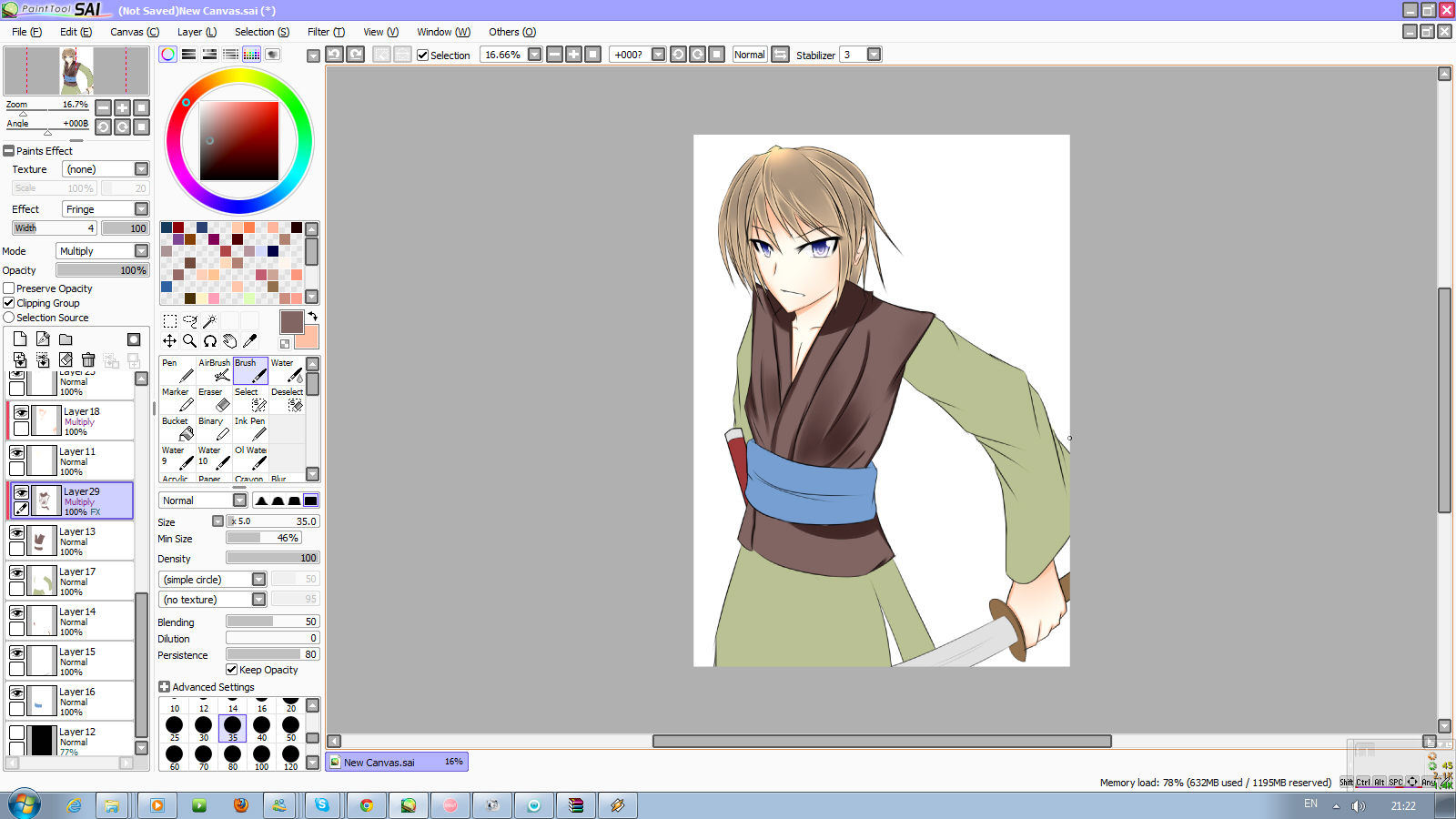Toggle visibility of Layer 13

point(17,532)
